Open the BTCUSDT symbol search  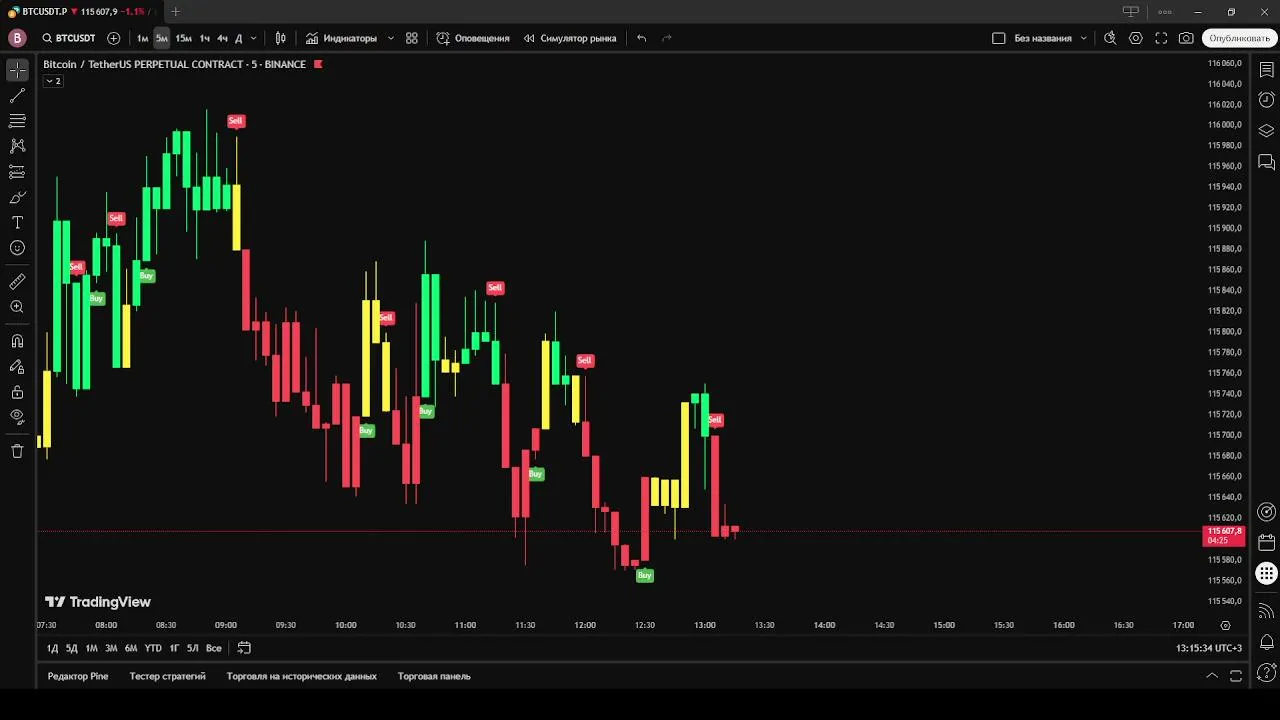69,38
